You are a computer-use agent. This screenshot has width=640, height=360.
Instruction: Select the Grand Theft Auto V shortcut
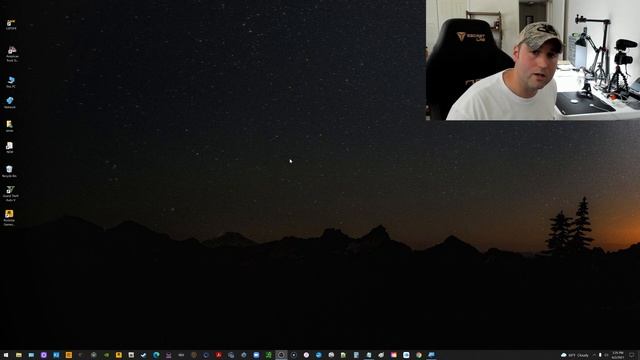[x=10, y=193]
